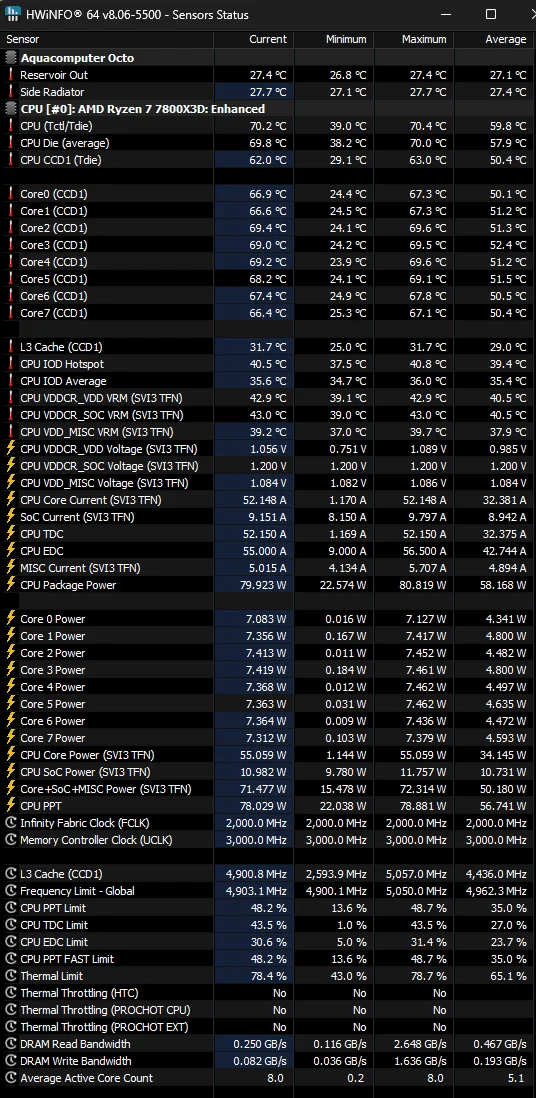The height and width of the screenshot is (1098, 536).
Task: Click the 79.923 W current package power value
Action: click(x=263, y=585)
